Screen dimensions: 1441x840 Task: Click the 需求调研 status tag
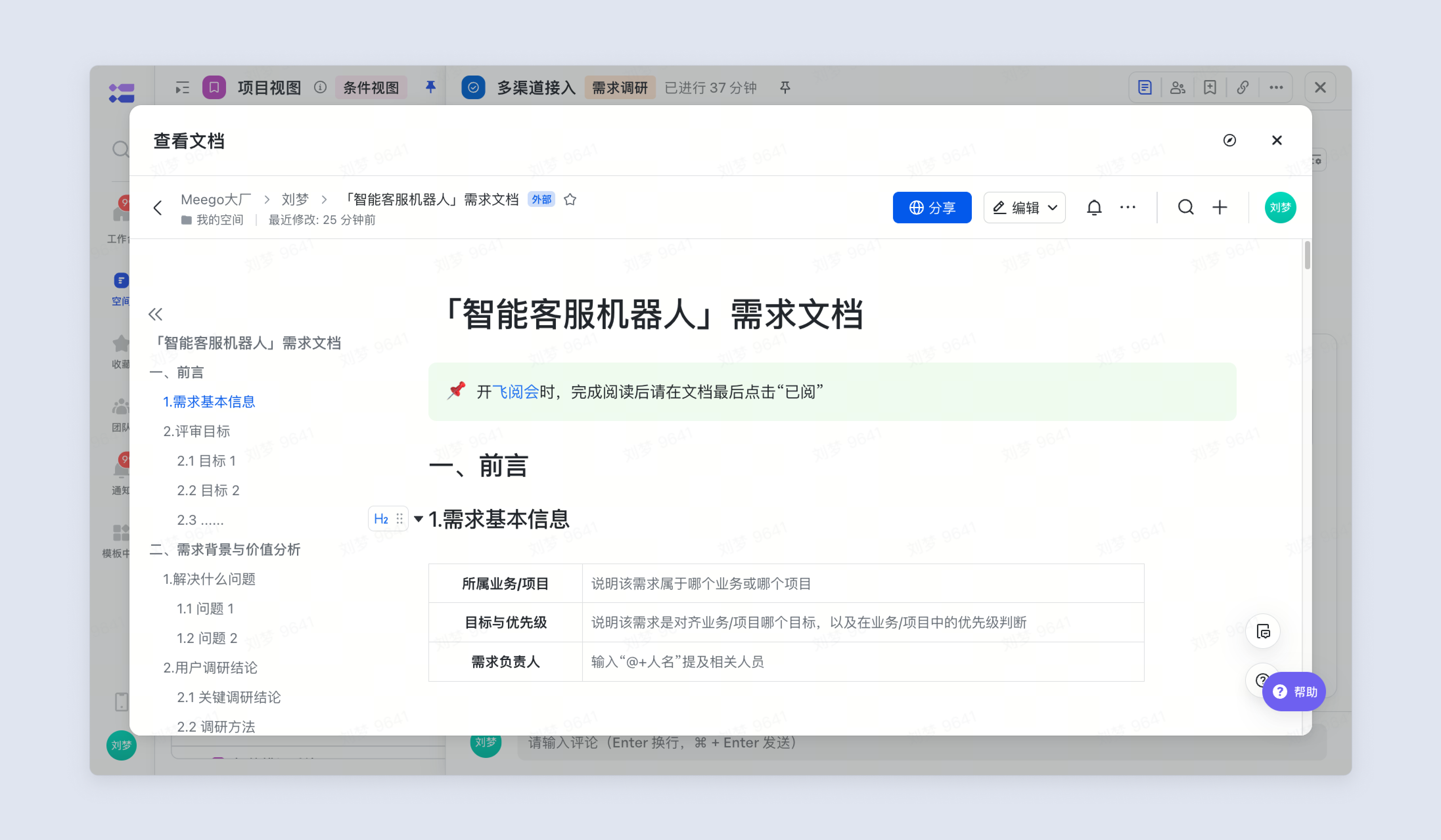(620, 87)
